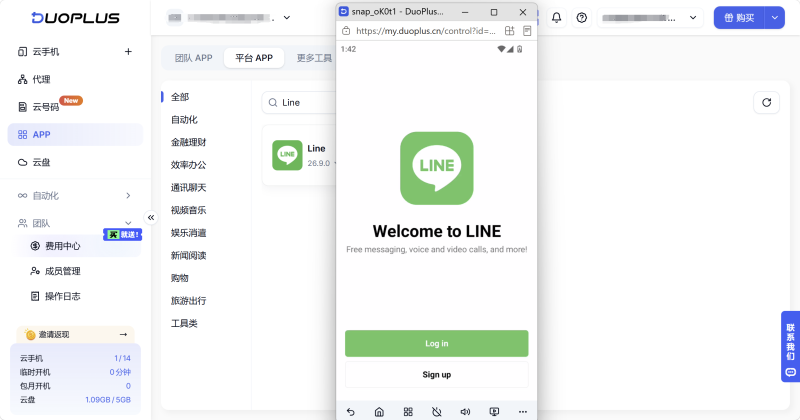Click the lock icon in address bar
Screen dimensions: 800x420
point(346,31)
